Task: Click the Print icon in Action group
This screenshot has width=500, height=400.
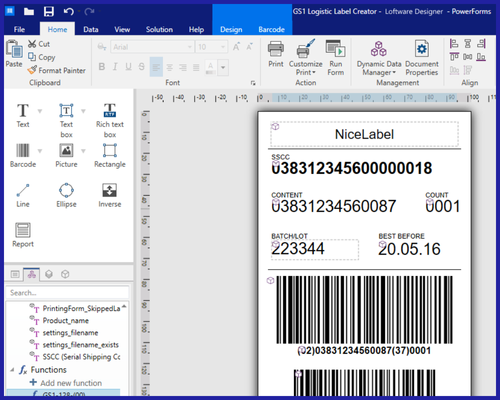Action: (276, 54)
